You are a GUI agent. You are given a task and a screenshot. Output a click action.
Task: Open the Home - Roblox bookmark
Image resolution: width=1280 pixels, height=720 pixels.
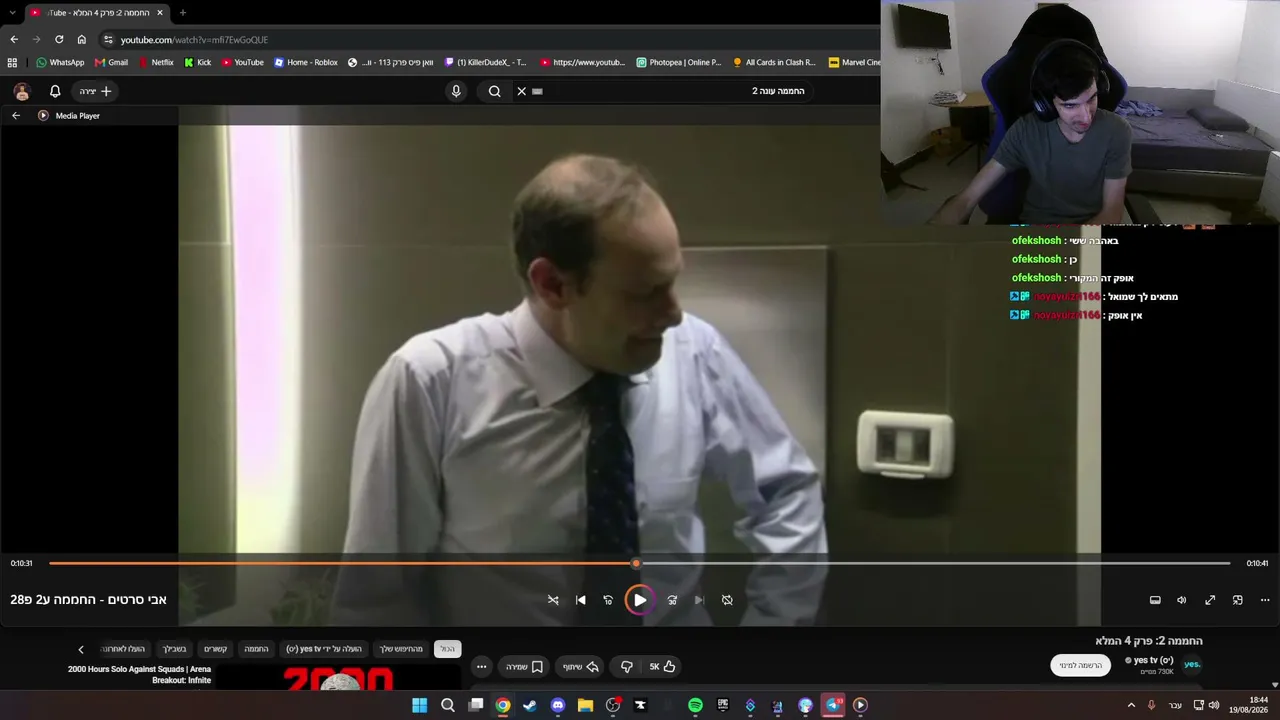point(306,62)
